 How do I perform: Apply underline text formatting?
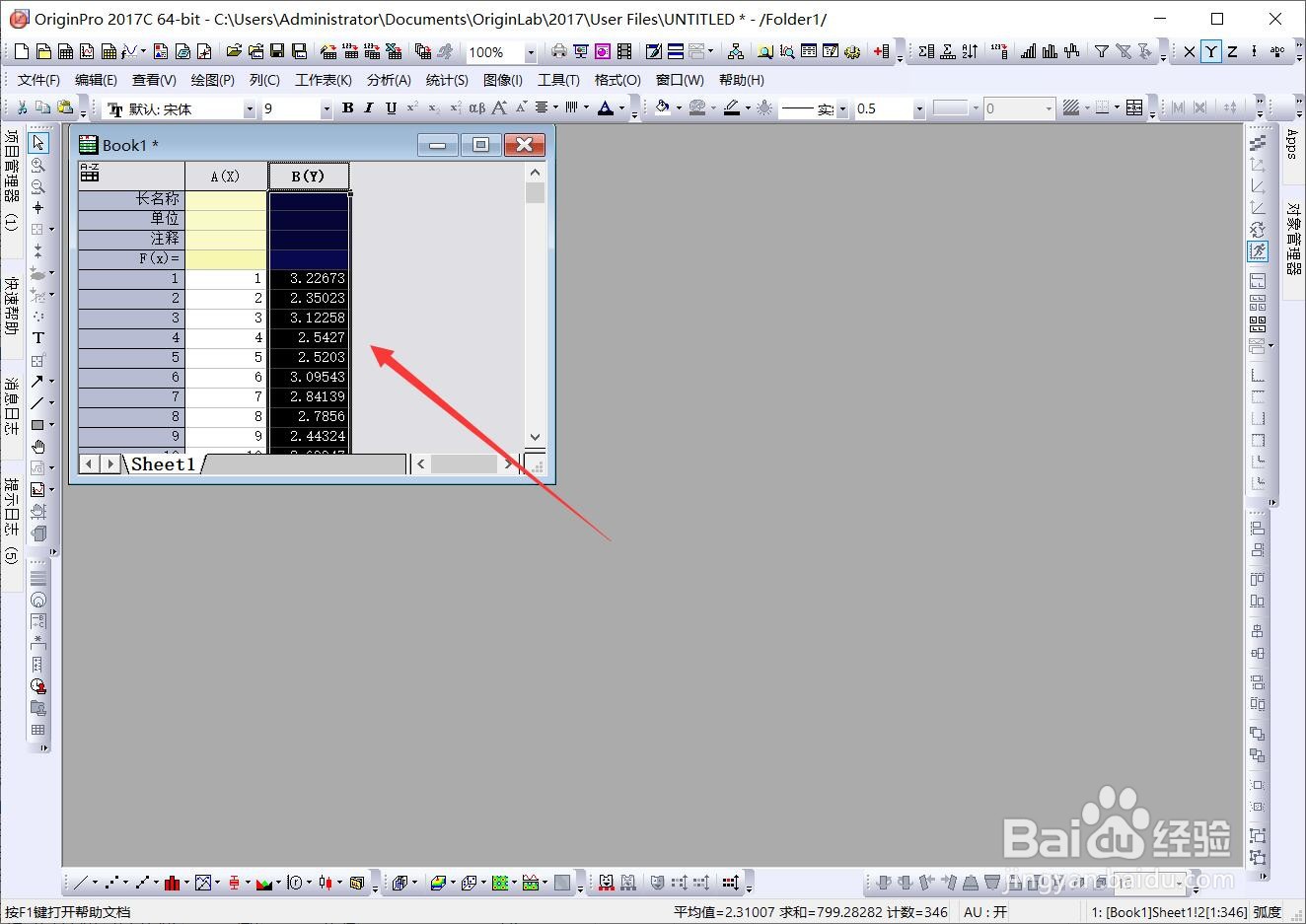click(391, 108)
